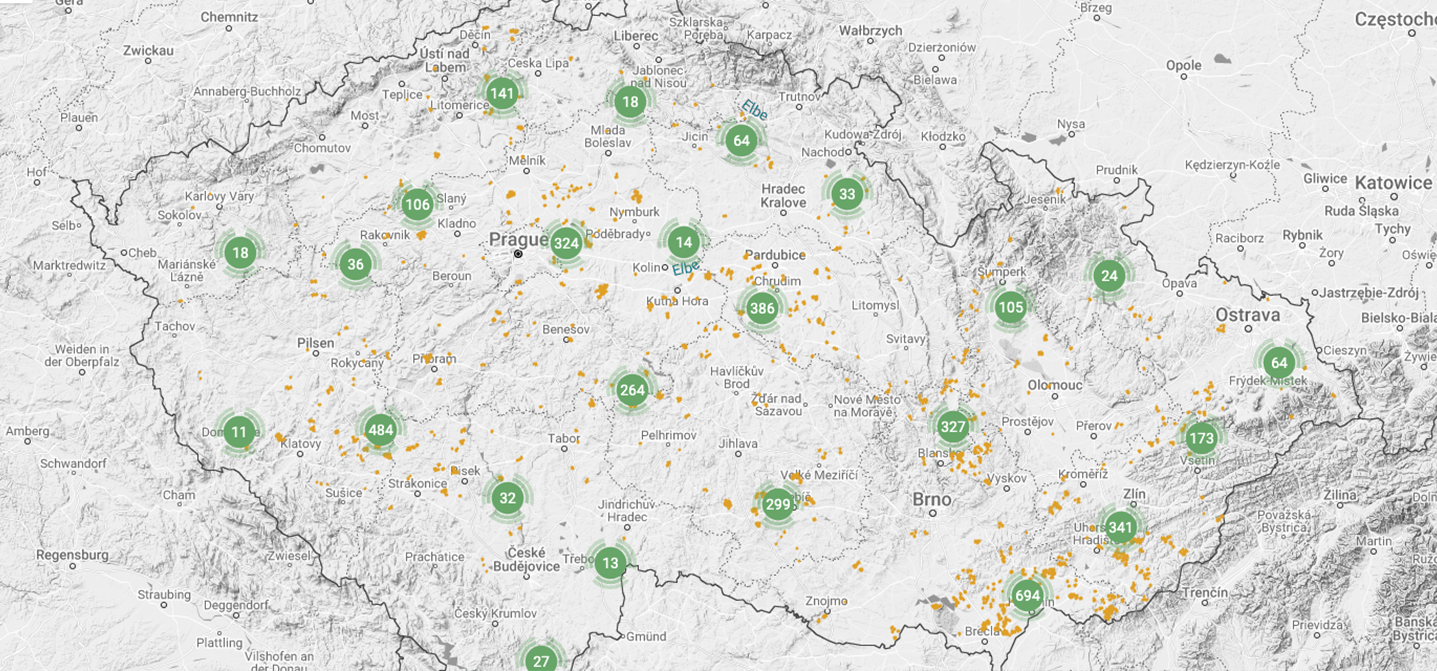Open the 299 cluster near Velké Meziříčí

point(776,505)
